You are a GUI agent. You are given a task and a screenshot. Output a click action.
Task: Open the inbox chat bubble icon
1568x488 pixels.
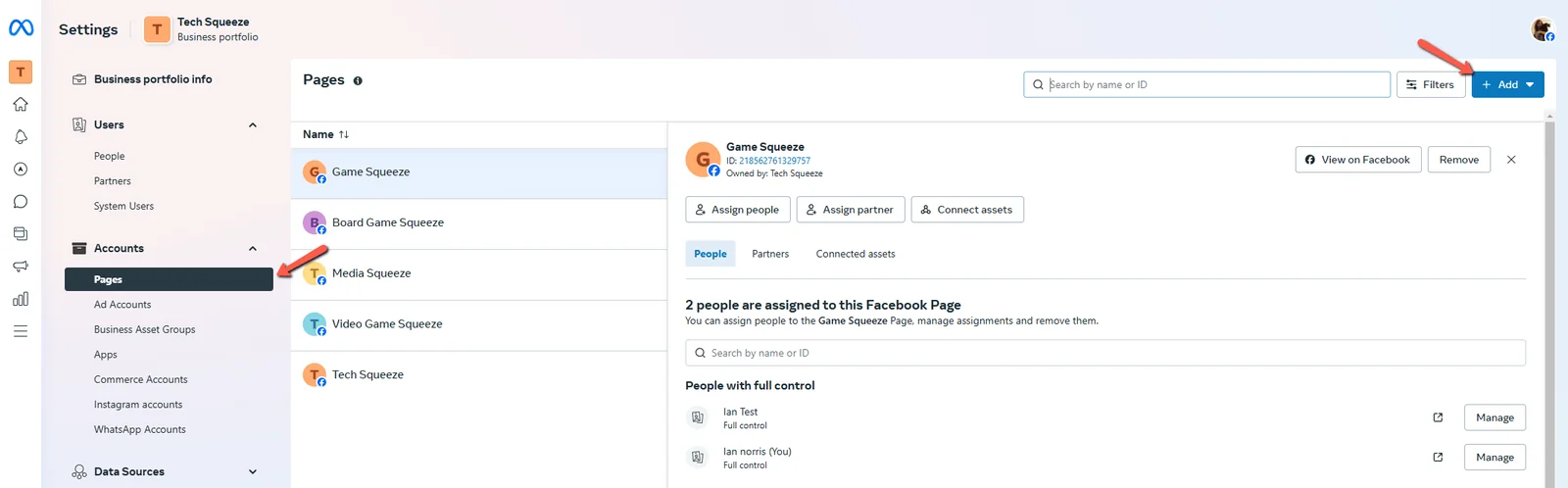pos(21,201)
